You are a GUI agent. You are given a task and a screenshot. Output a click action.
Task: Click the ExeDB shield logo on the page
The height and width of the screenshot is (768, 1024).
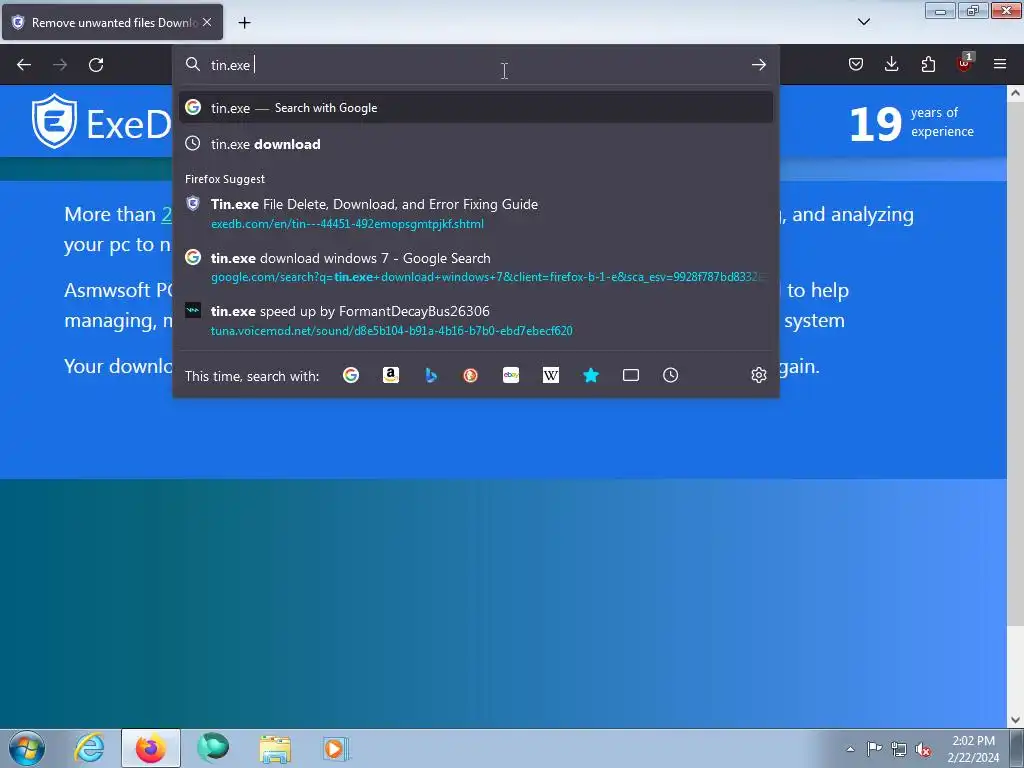(x=54, y=121)
